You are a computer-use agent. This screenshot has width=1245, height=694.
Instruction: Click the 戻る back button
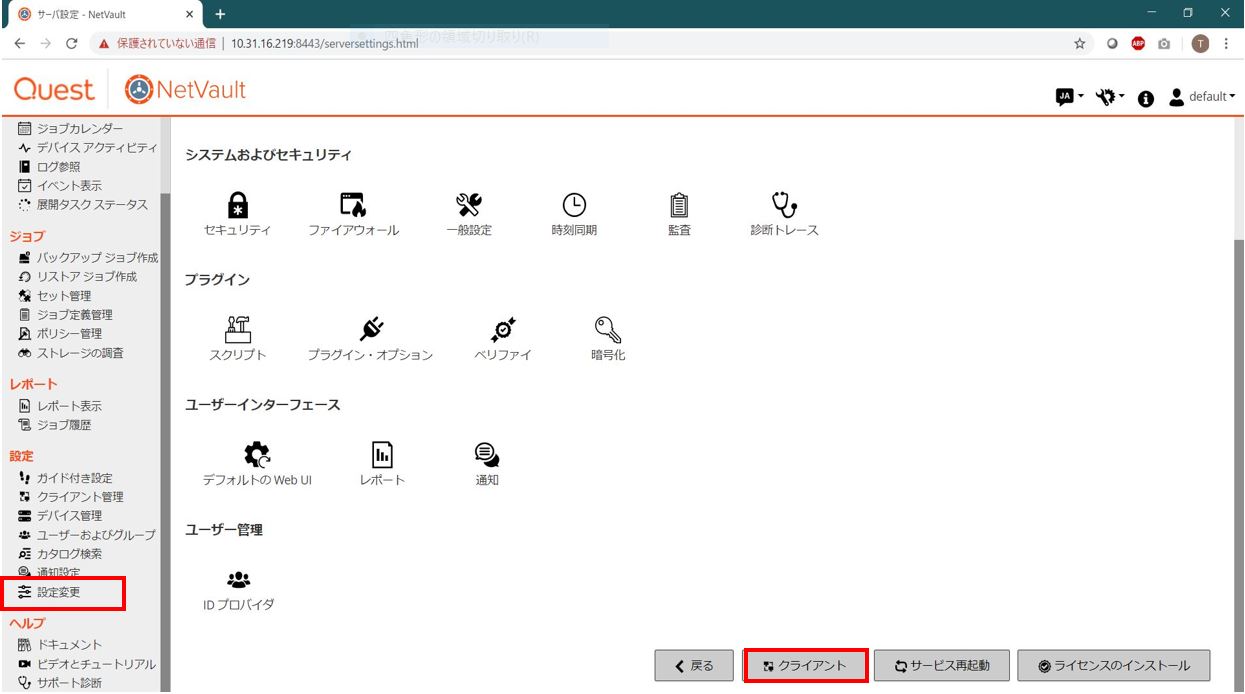[x=695, y=666]
